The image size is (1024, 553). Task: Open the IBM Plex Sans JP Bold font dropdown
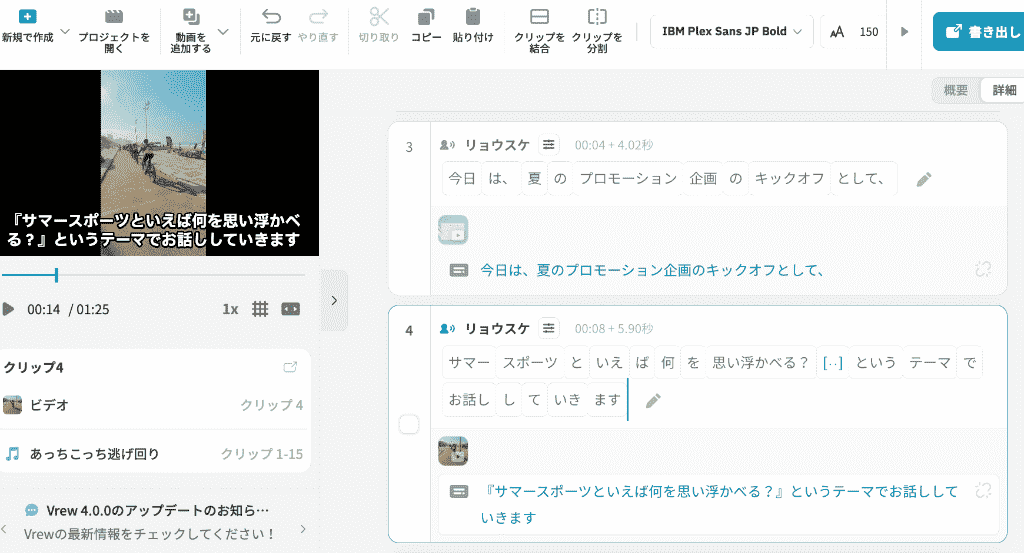731,31
